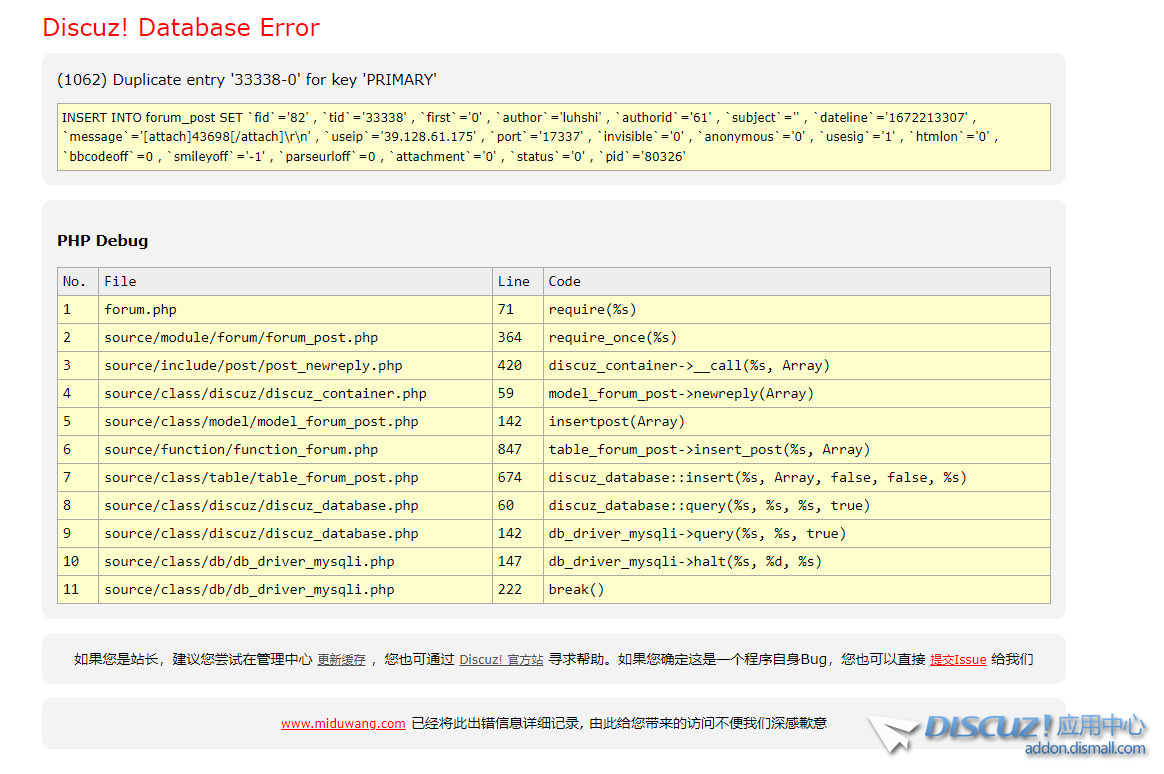The image size is (1164, 774).
Task: Select source/class/table/table_forum_post.php cell
Action: click(x=295, y=478)
